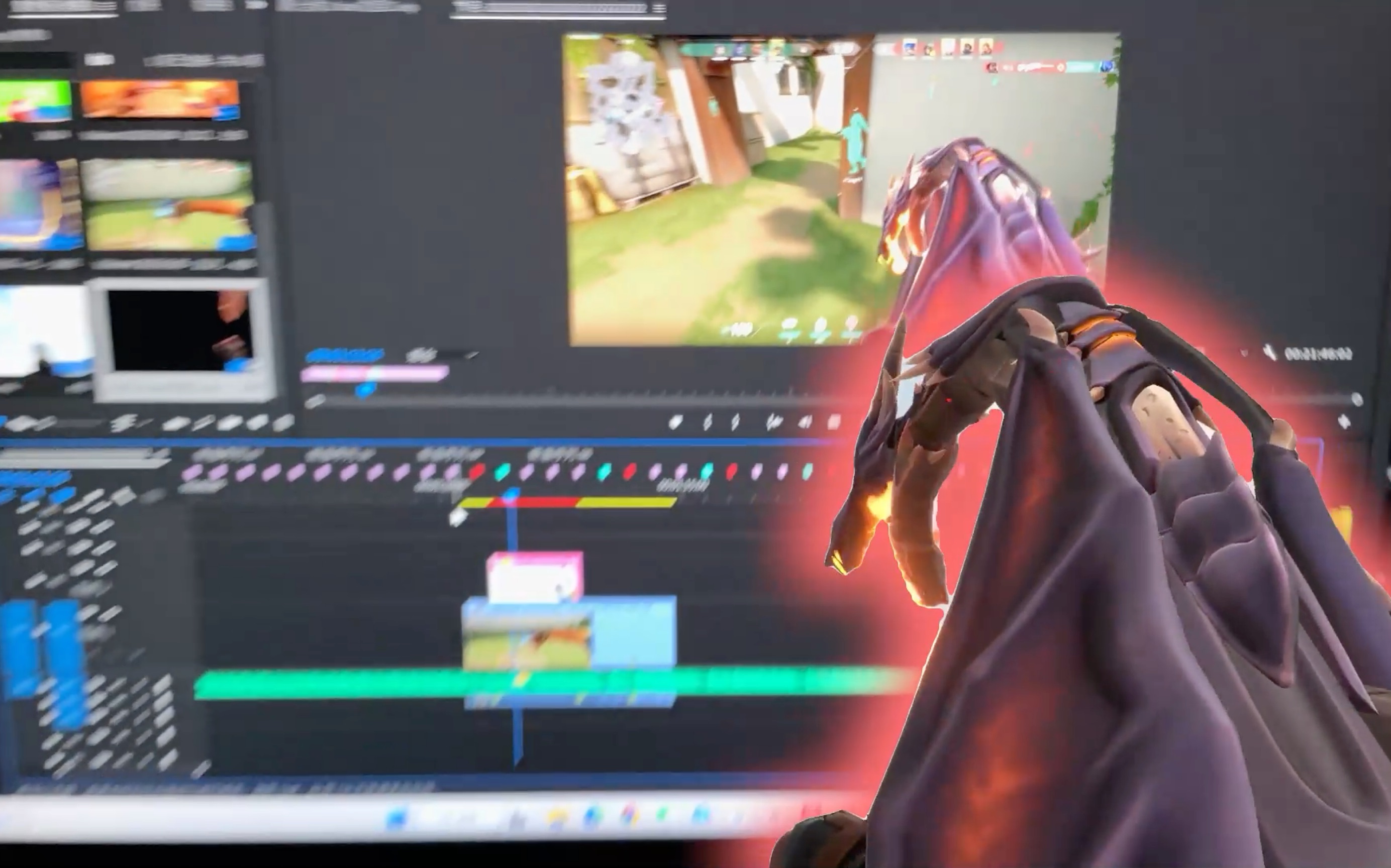
Task: Open playback resolution dropdown beside wrench
Action: pos(1244,352)
